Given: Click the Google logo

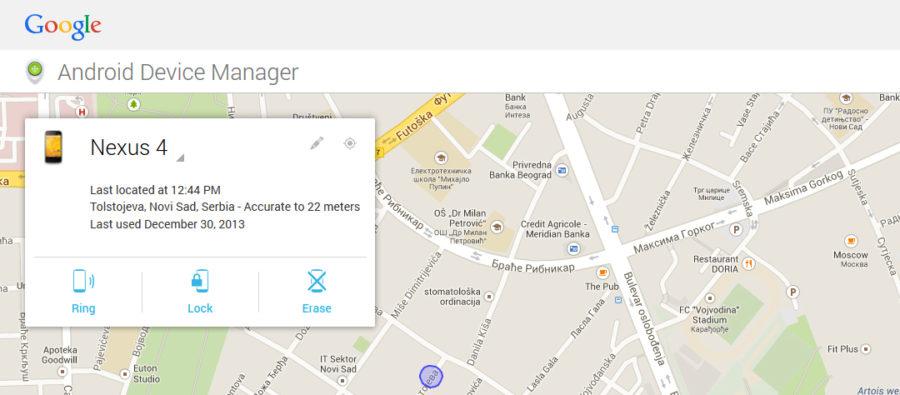Looking at the screenshot, I should click(63, 26).
